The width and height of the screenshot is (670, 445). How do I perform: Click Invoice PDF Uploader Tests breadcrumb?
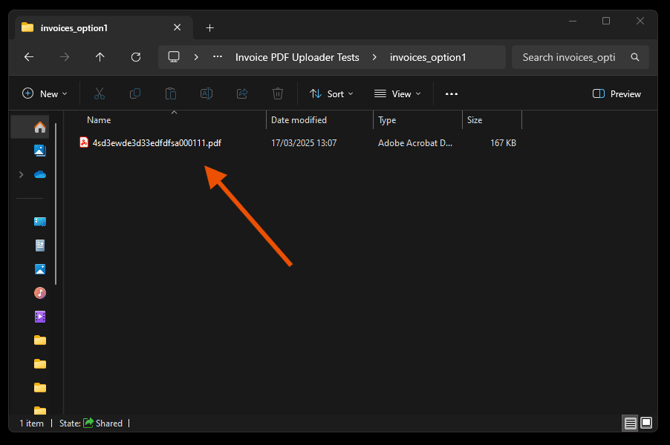[300, 57]
